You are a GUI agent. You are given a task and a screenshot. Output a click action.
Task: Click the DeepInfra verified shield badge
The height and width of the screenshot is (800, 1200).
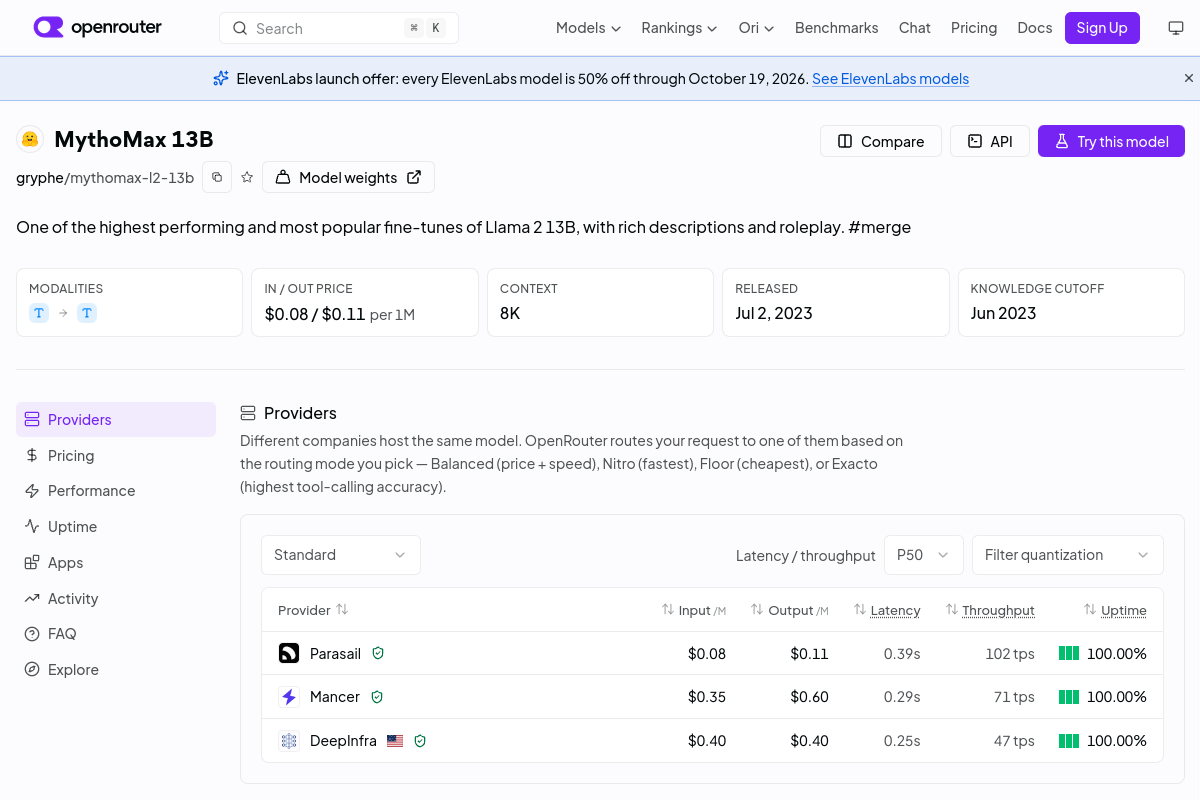[420, 741]
